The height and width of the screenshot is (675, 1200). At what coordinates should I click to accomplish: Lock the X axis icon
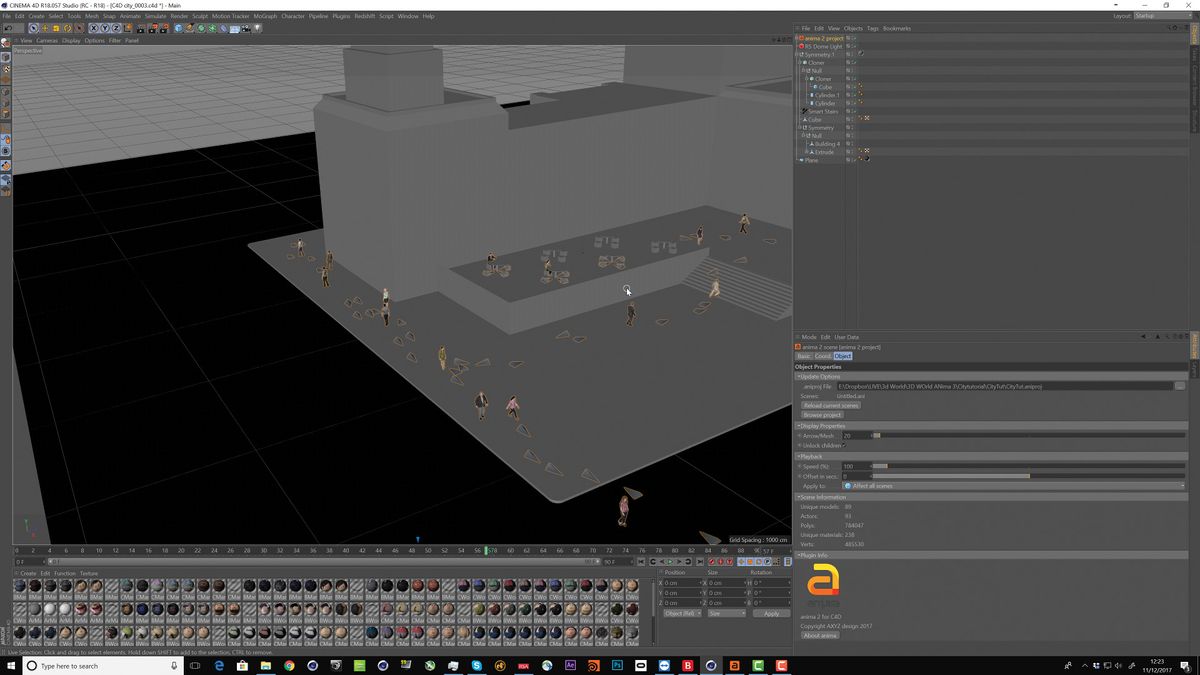(93, 28)
